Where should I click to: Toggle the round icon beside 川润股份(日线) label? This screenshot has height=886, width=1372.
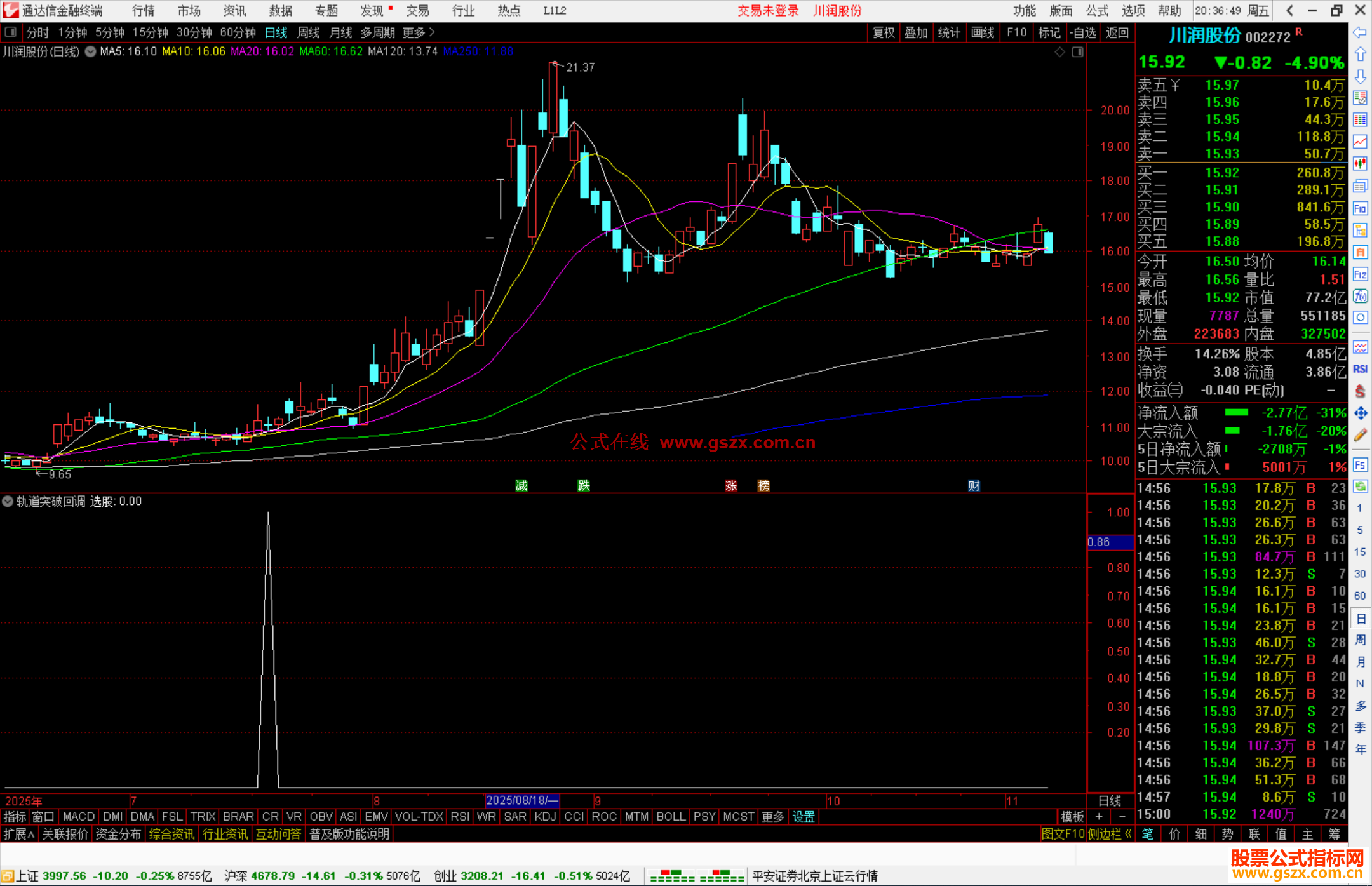(x=91, y=51)
